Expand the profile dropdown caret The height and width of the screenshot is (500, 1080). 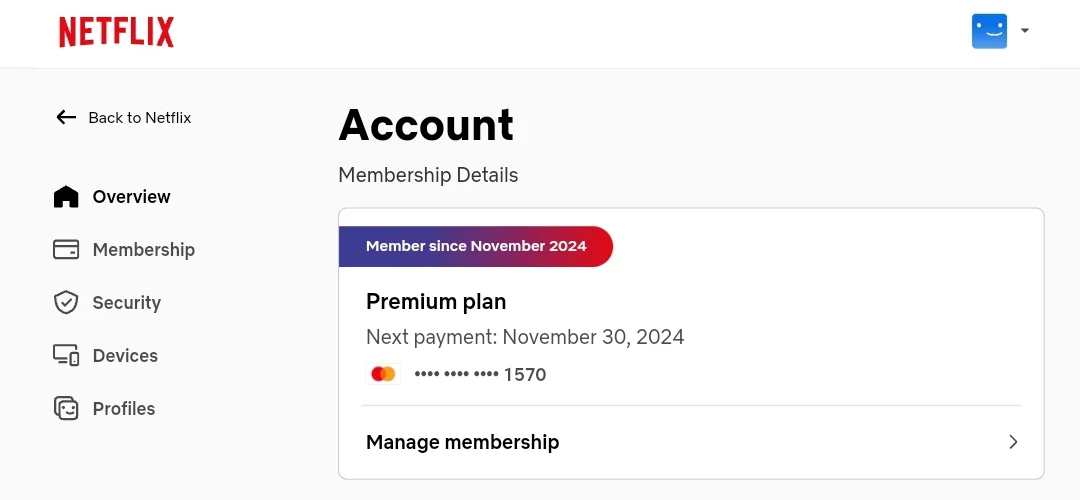[x=1024, y=30]
